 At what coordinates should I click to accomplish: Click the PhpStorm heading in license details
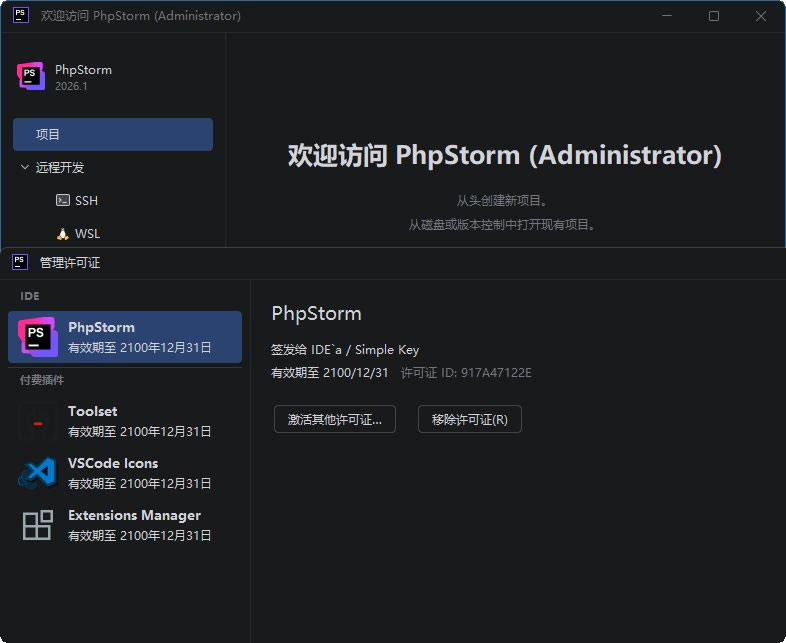[x=316, y=314]
